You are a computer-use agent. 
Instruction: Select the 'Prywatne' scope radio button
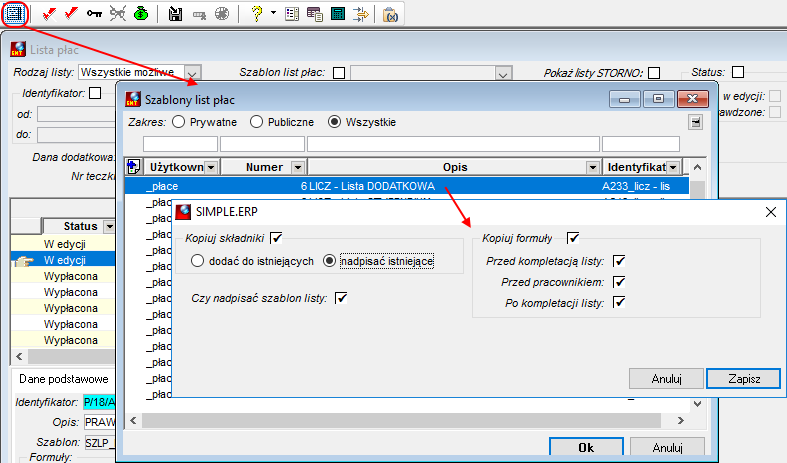[178, 122]
